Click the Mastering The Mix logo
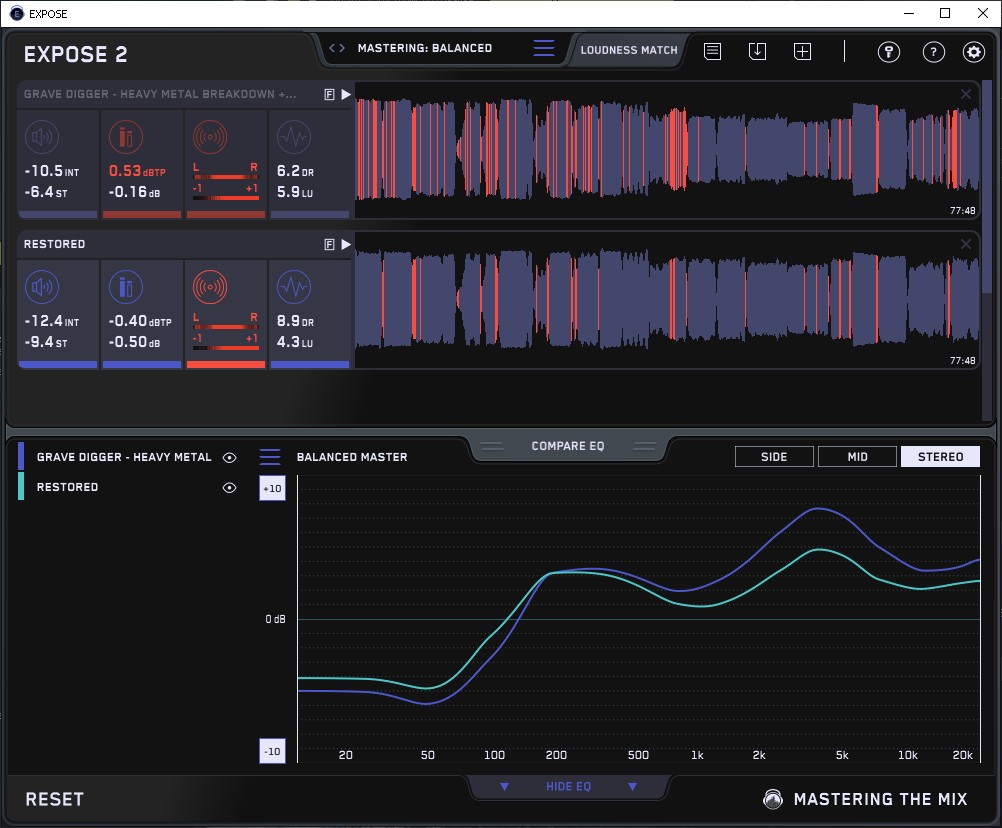Screen dimensions: 1002x828 [x=865, y=799]
